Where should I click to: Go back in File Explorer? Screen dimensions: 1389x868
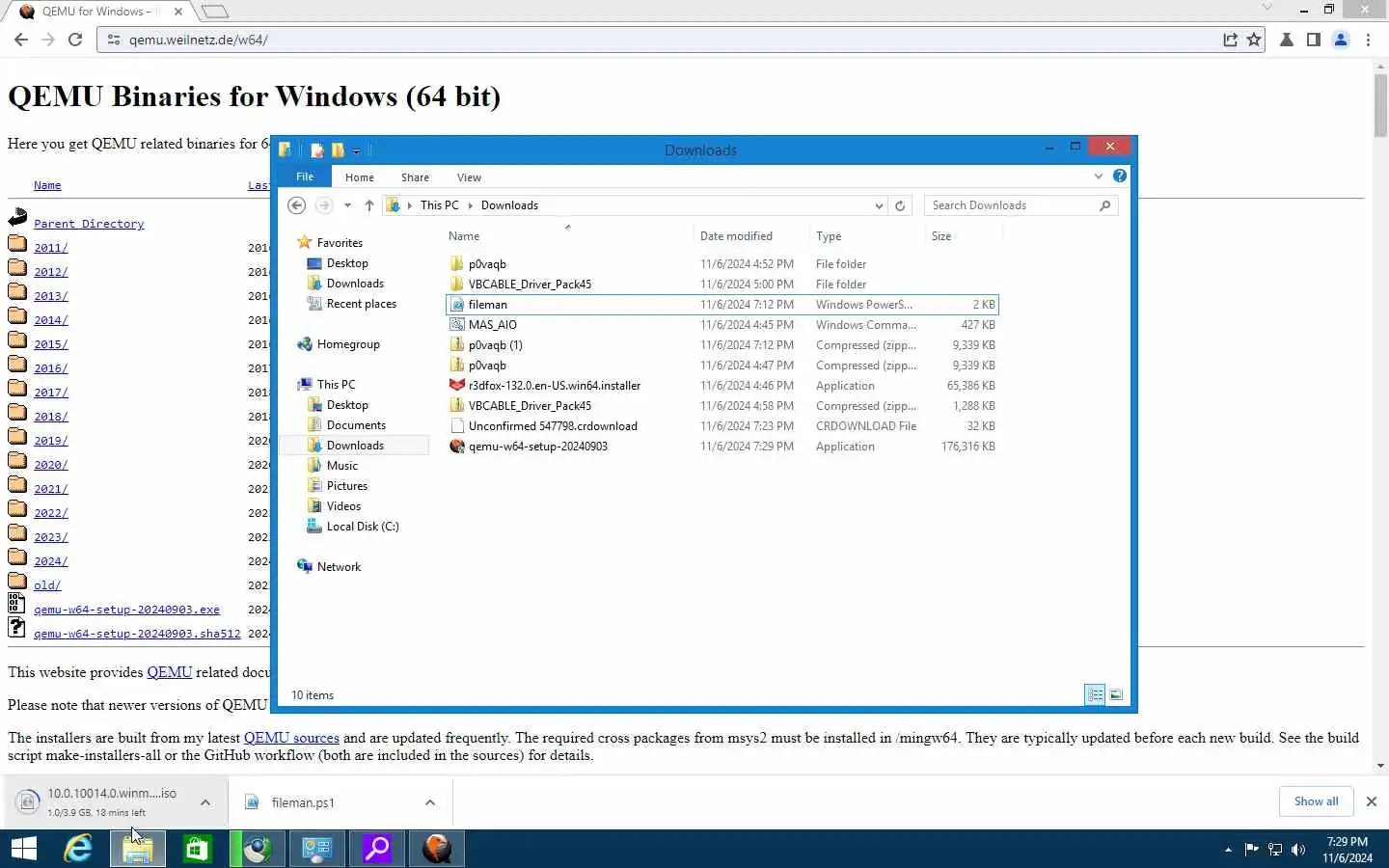point(297,205)
